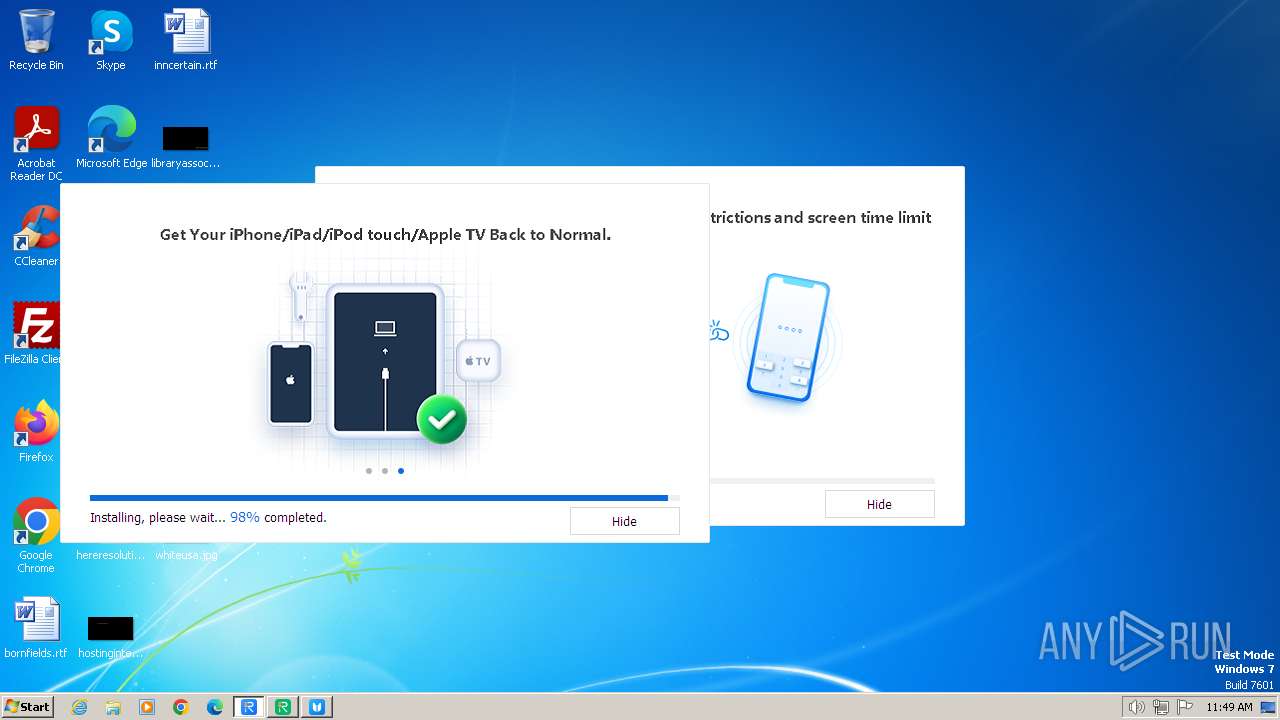Switch to the blue U app taskbar item

317,707
